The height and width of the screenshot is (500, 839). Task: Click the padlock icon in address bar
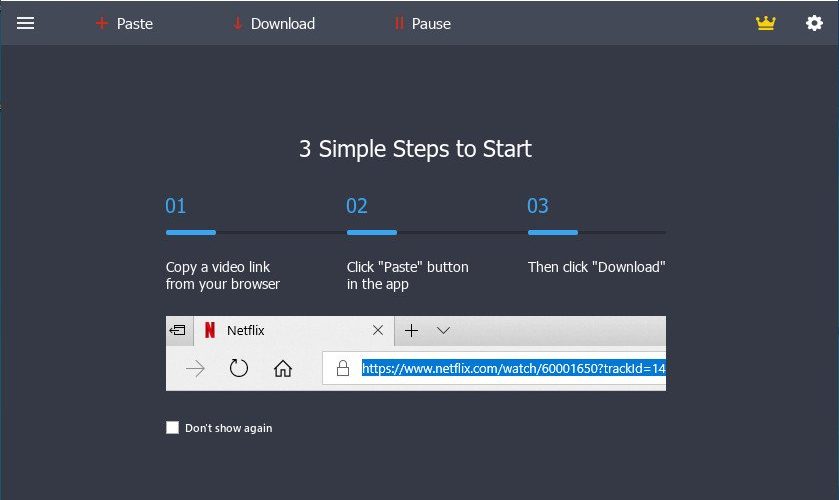(x=343, y=368)
